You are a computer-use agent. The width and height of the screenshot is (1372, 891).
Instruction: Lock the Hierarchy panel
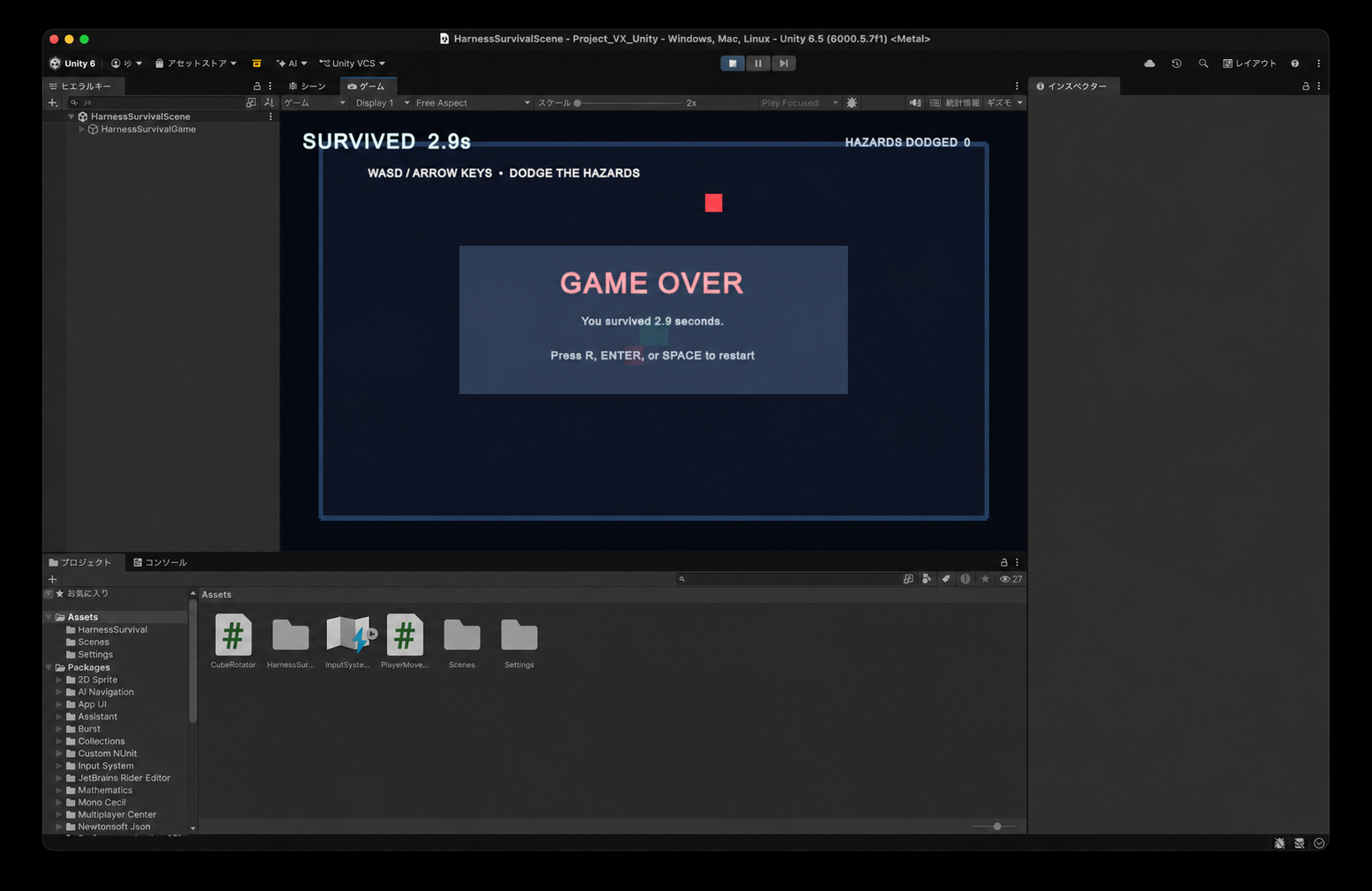pos(257,86)
